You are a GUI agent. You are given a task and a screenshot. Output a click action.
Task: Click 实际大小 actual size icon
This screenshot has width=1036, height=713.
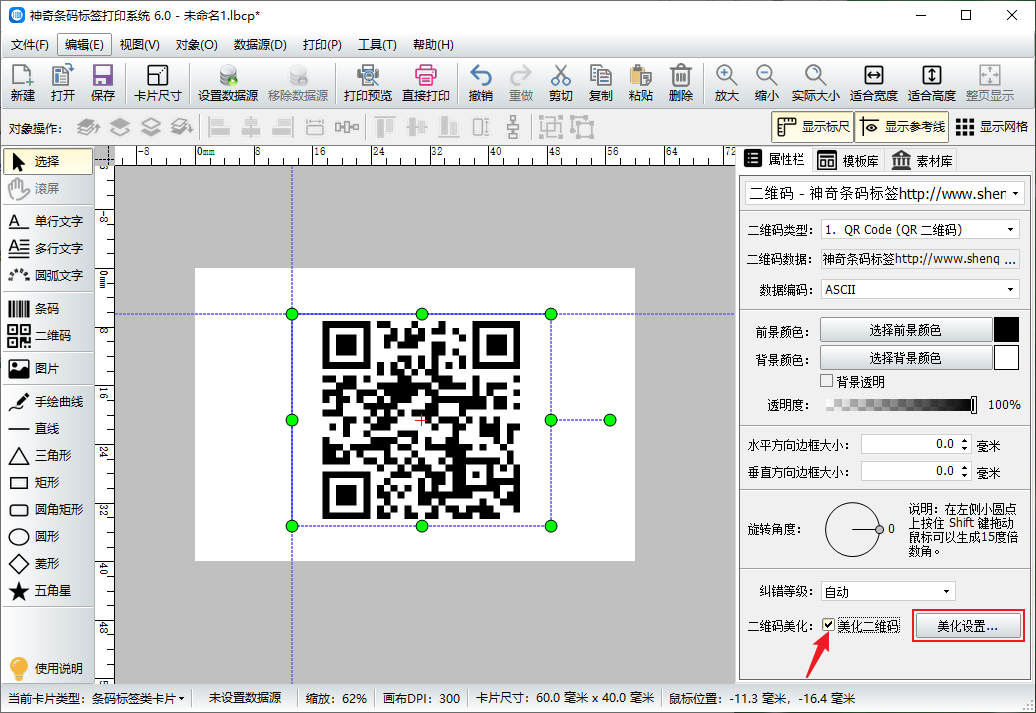[x=815, y=83]
